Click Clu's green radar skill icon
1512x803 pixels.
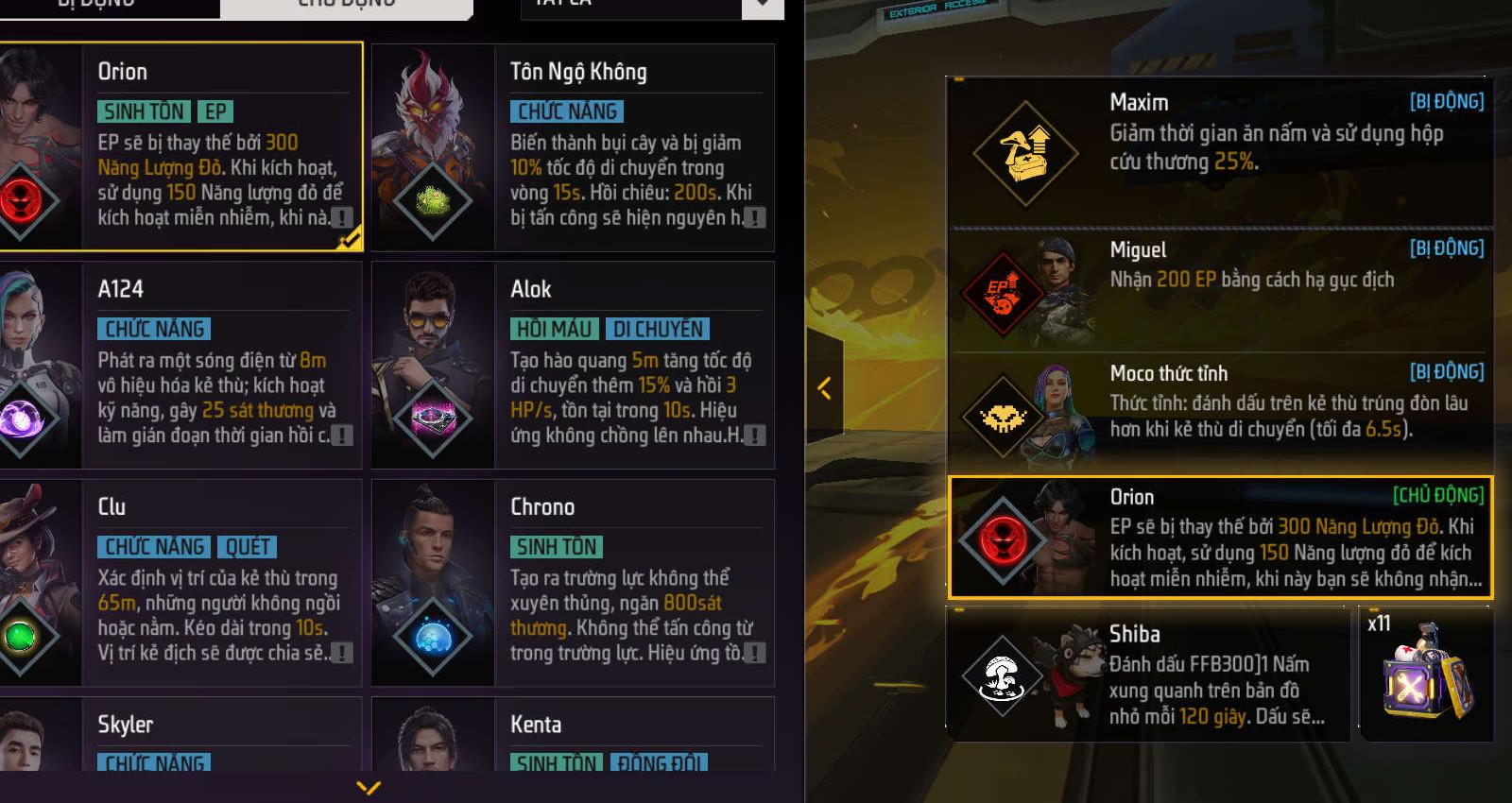click(x=21, y=636)
